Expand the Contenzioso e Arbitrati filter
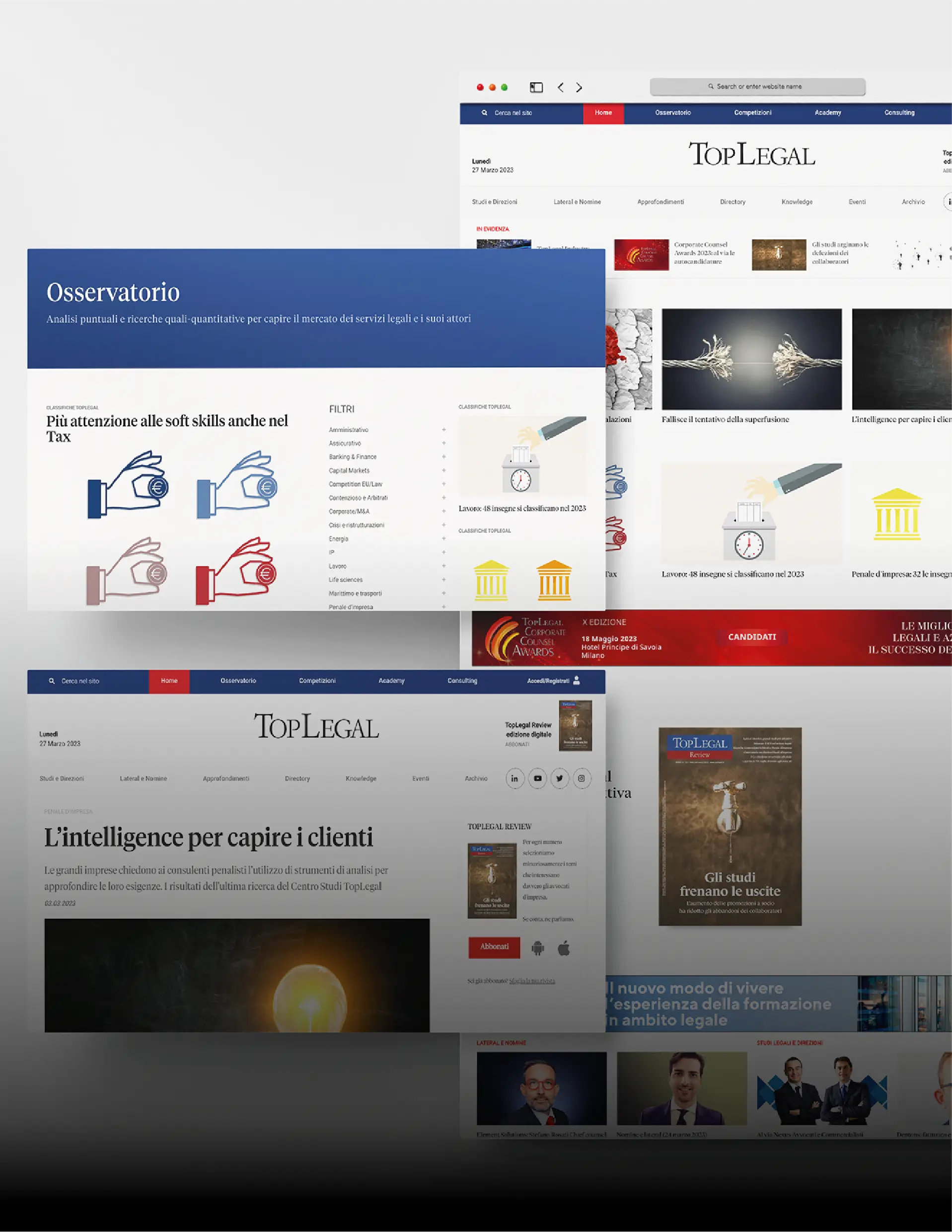The height and width of the screenshot is (1232, 952). [x=444, y=498]
